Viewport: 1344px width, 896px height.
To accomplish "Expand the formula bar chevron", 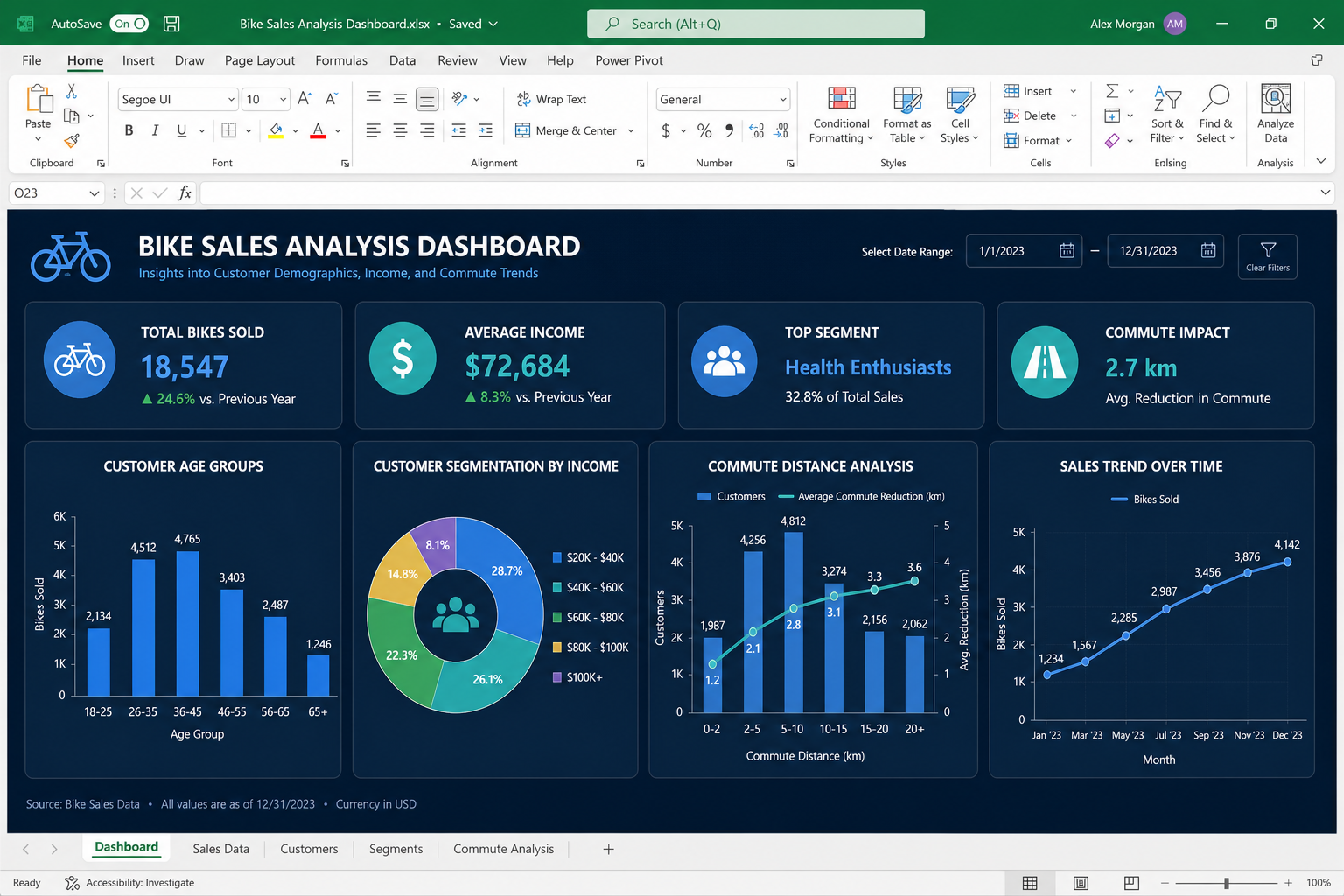I will click(x=1325, y=192).
